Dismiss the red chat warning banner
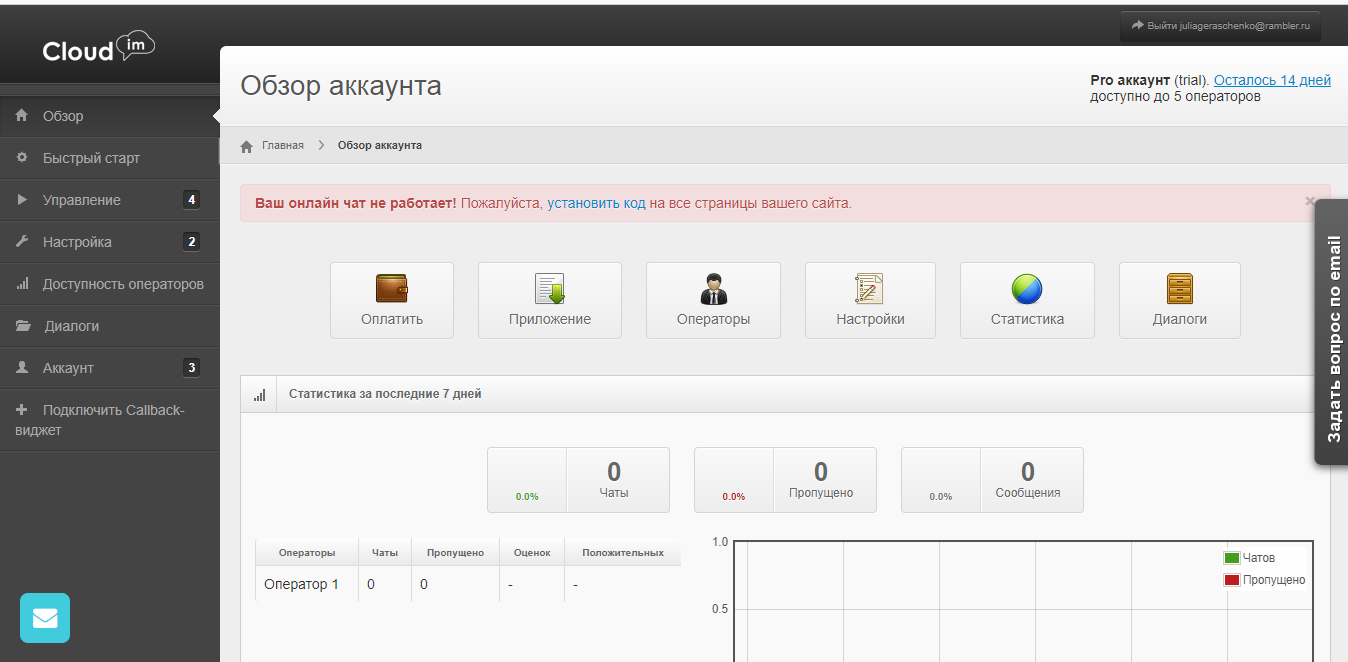The width and height of the screenshot is (1348, 662). (x=1310, y=201)
